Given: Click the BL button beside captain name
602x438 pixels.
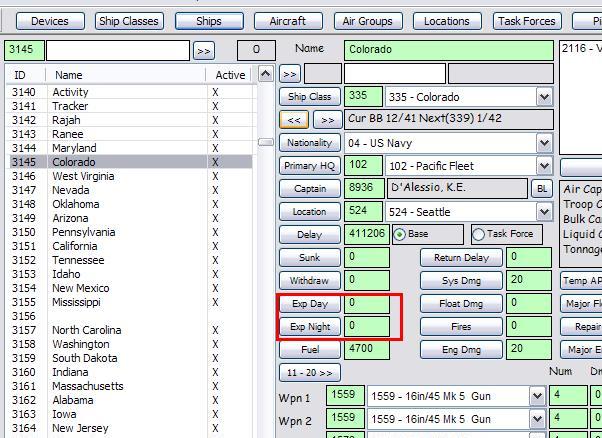Looking at the screenshot, I should (542, 188).
